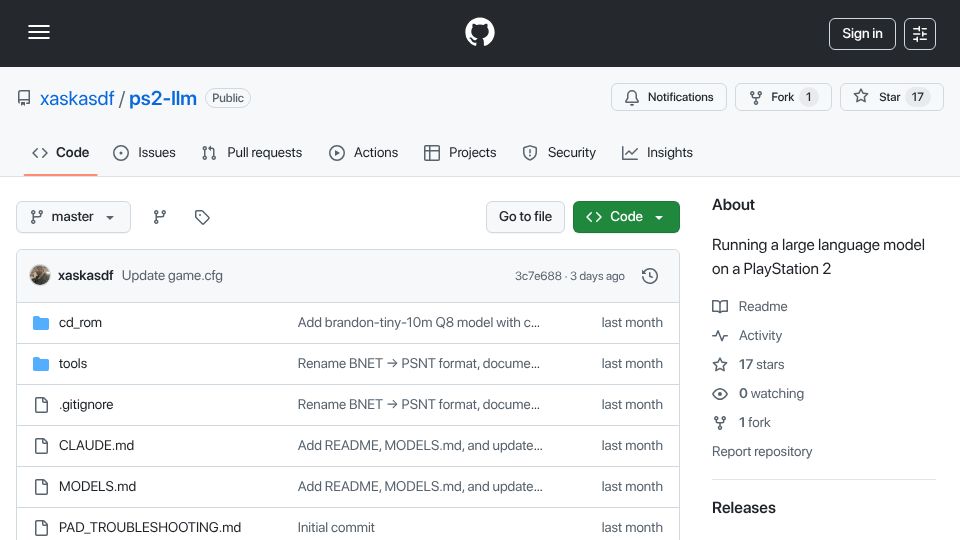Open the tools folder
Screen dimensions: 960x540
point(73,364)
